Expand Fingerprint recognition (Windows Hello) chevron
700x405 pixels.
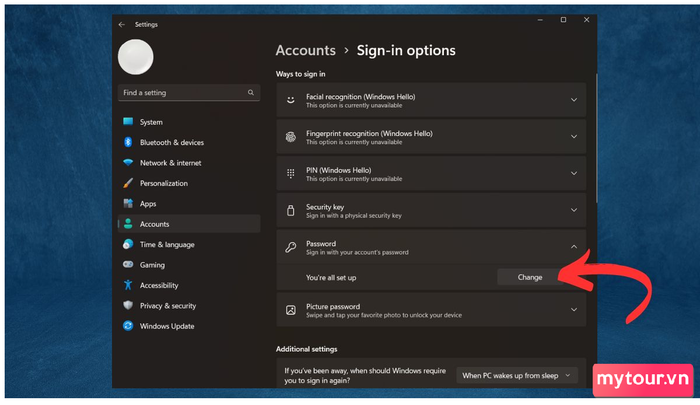(x=574, y=137)
